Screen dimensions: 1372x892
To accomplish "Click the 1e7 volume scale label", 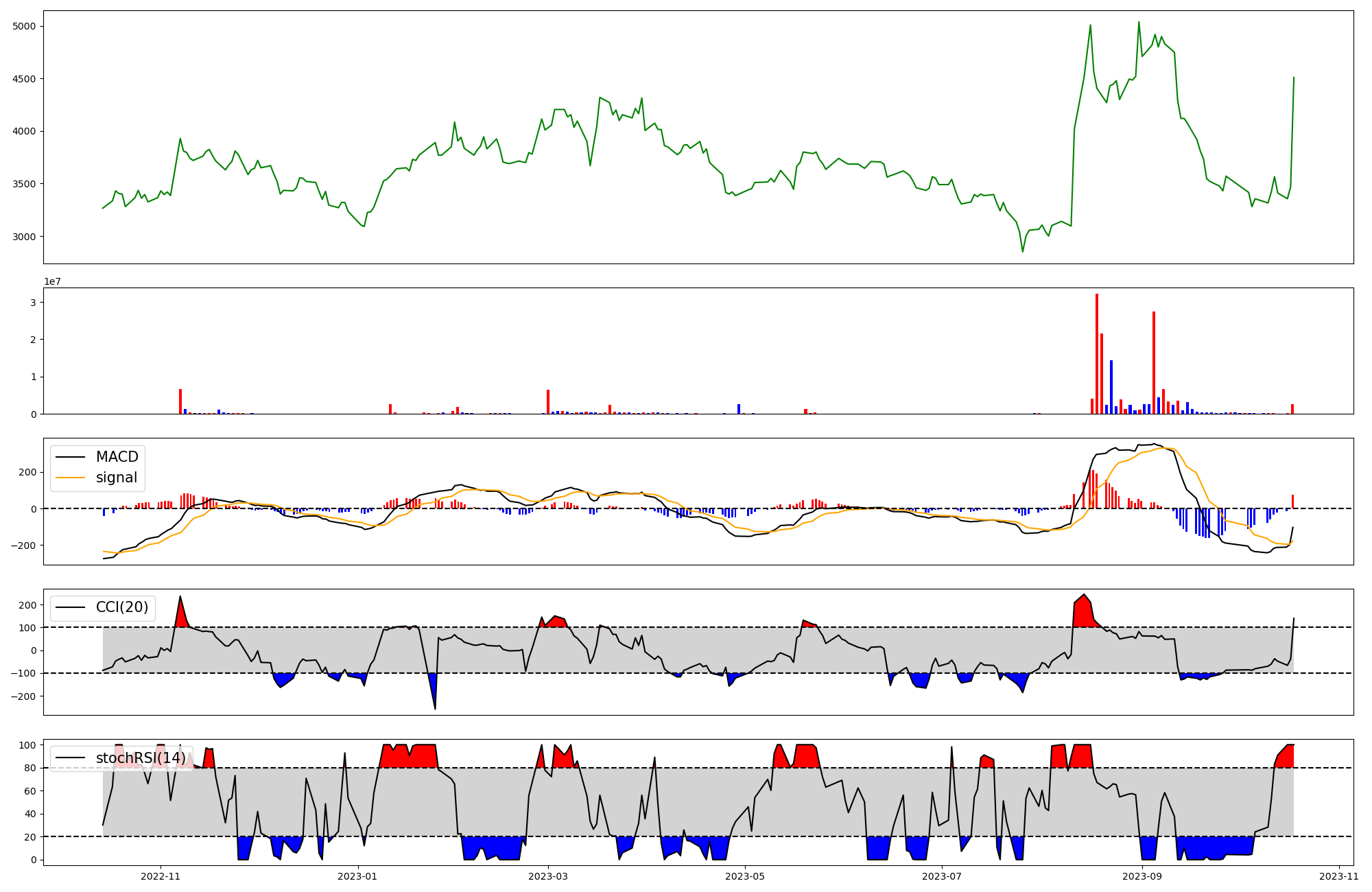I will click(53, 281).
